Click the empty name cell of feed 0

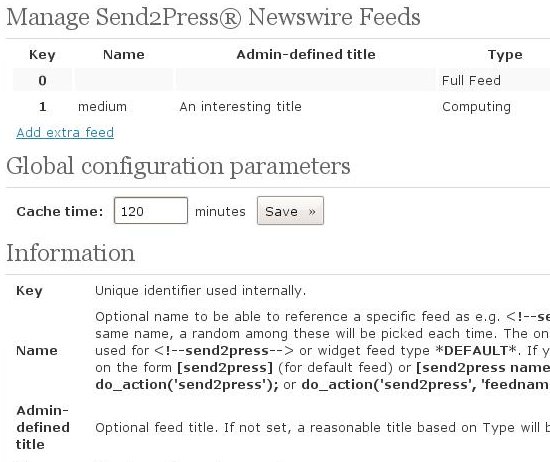coord(124,80)
